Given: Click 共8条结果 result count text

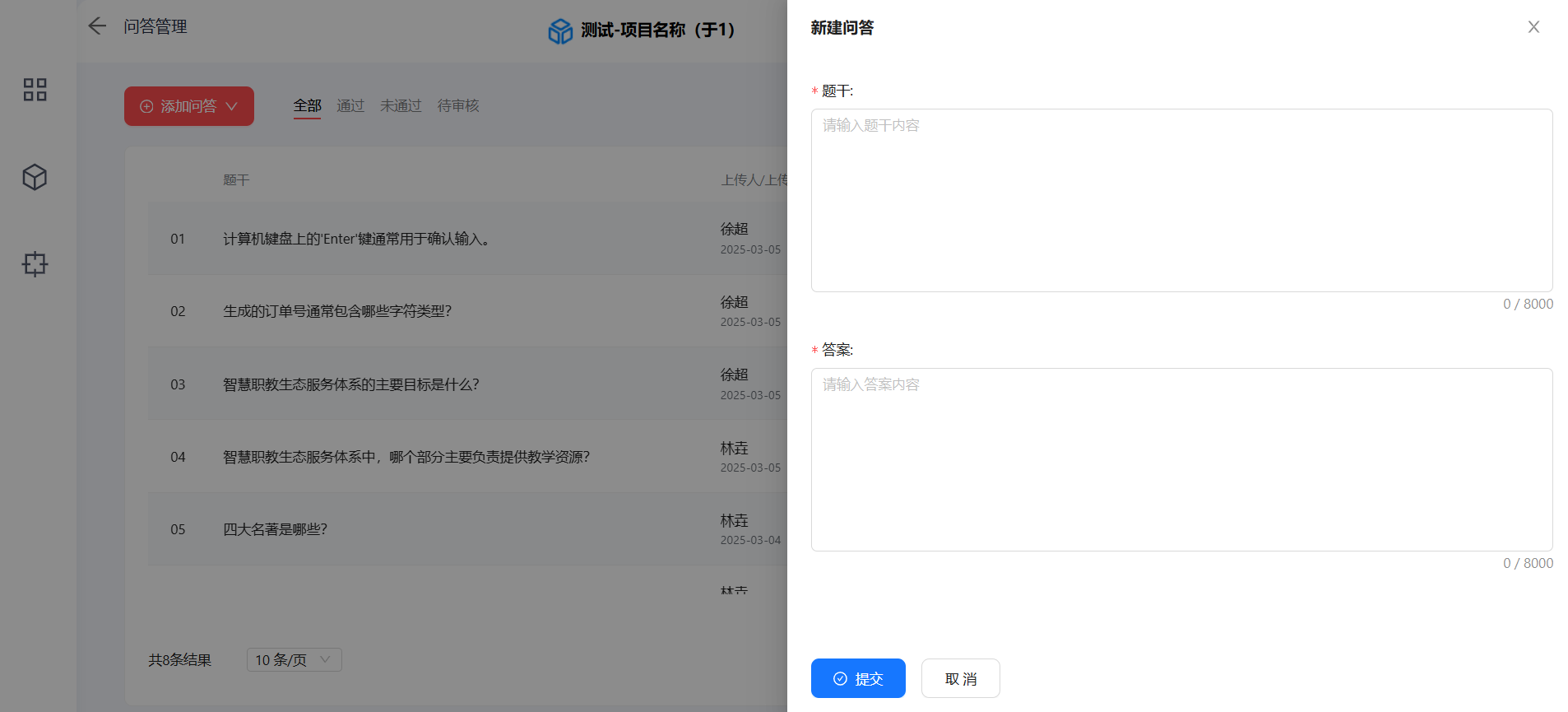Looking at the screenshot, I should [180, 660].
